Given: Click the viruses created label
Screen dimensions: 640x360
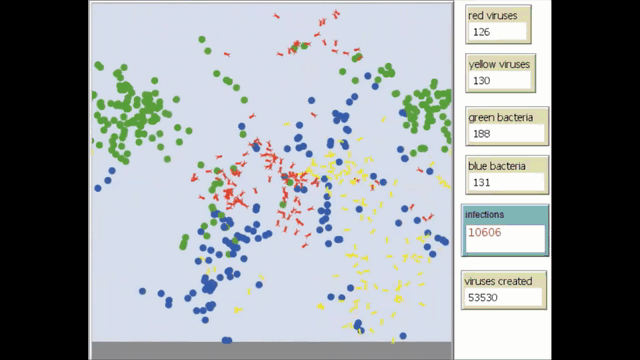Looking at the screenshot, I should (x=498, y=281).
